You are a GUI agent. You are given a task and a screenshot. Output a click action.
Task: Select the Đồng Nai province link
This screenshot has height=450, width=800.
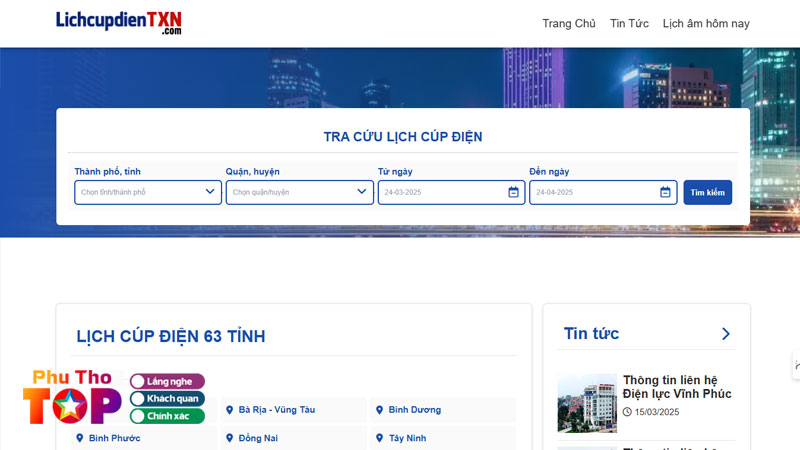[x=258, y=438]
